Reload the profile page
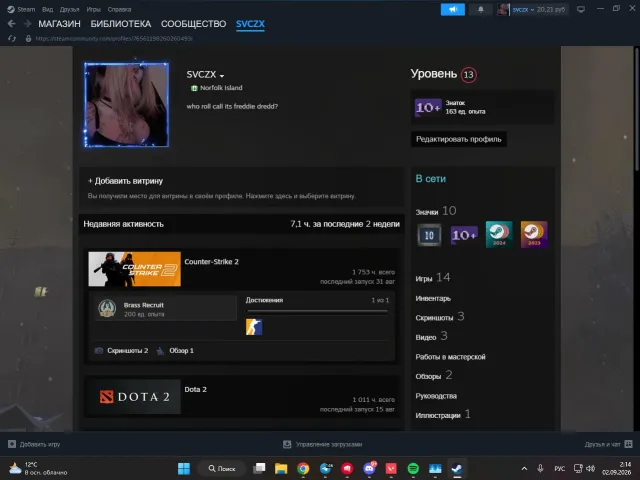Viewport: 640px width, 480px height. pyautogui.click(x=12, y=38)
